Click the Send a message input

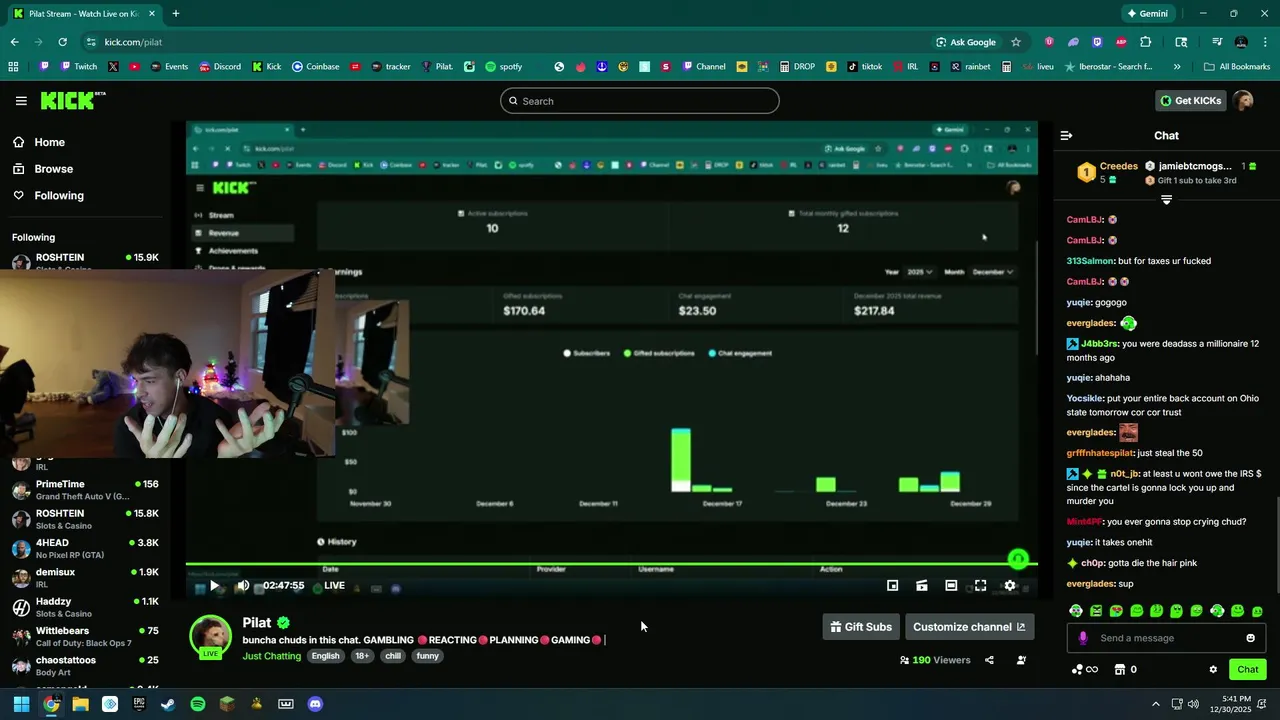1166,638
